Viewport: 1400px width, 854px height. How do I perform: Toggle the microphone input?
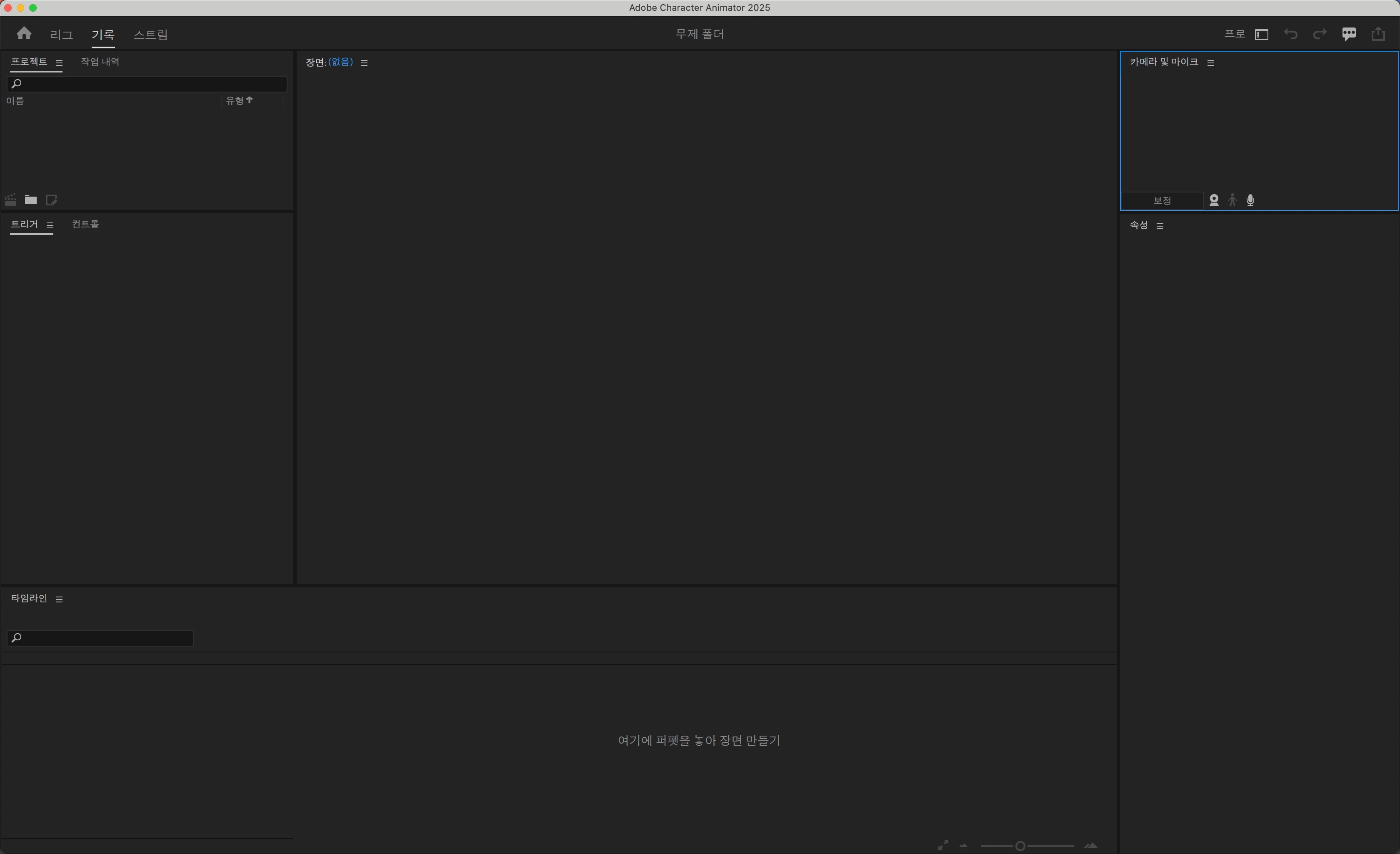pos(1250,200)
